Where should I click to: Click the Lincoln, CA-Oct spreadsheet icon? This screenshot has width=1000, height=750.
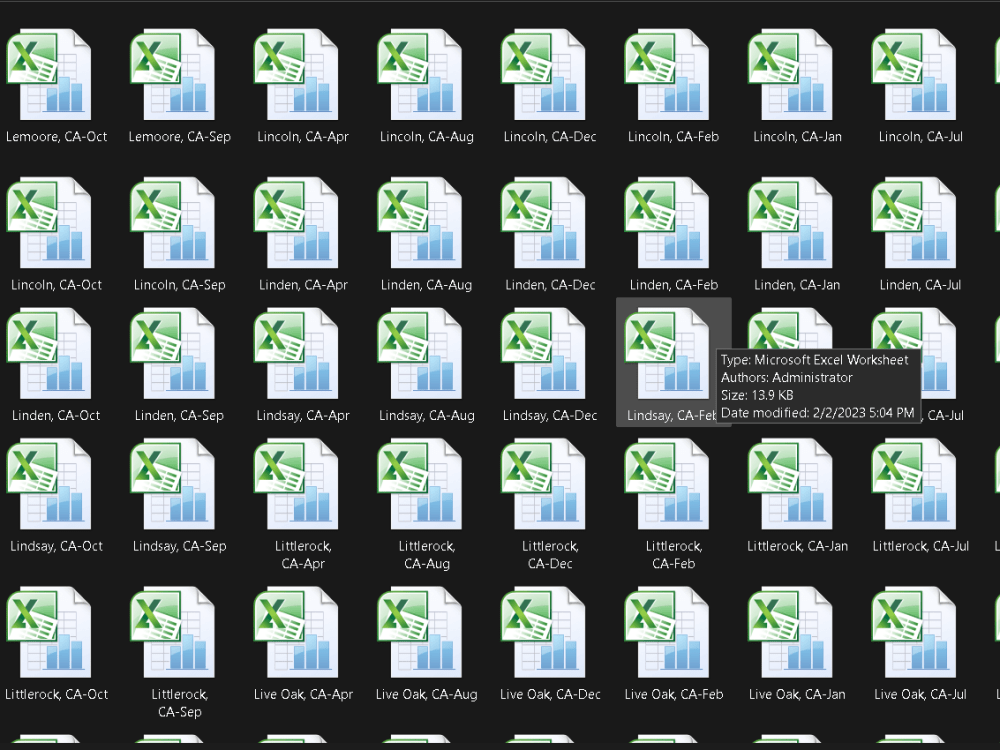click(x=49, y=223)
